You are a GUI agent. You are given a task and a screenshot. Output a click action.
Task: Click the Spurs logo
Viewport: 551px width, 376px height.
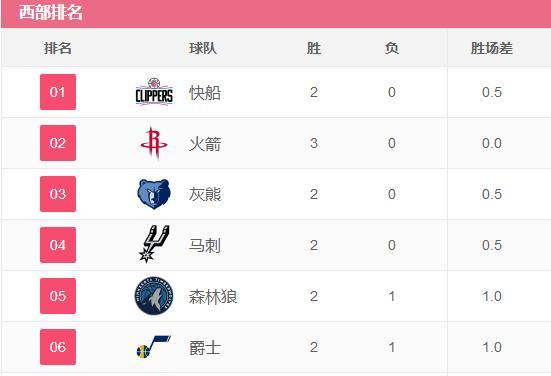(154, 244)
